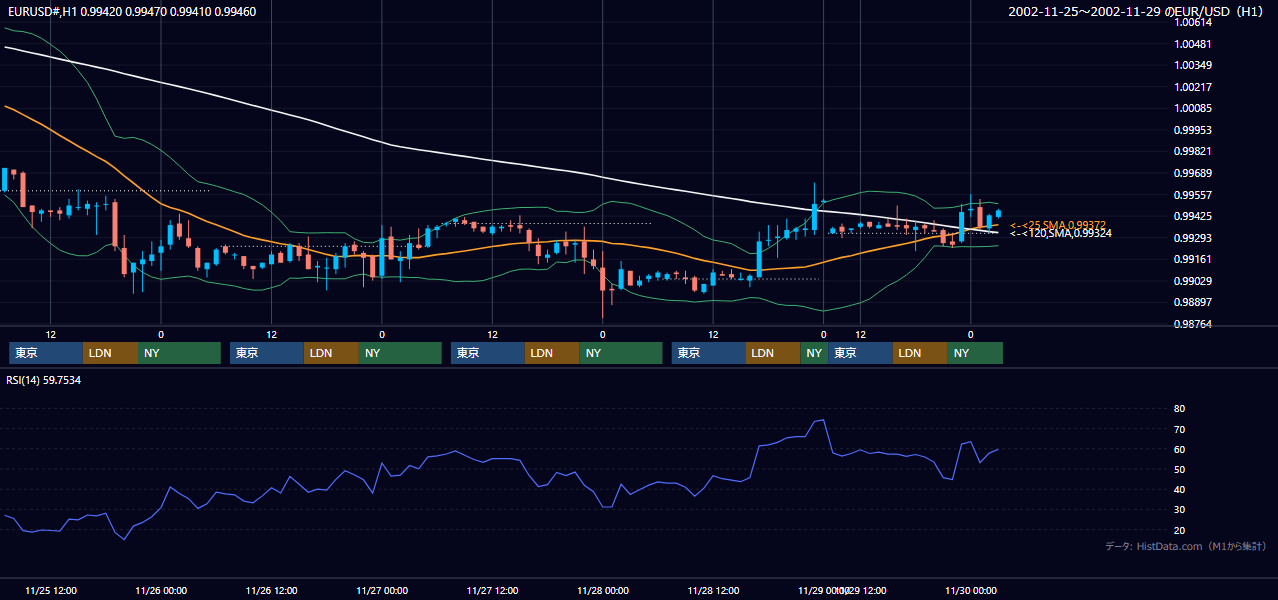Viewport: 1278px width, 600px height.
Task: Click price axis label 1.00349
Action: tap(1193, 66)
